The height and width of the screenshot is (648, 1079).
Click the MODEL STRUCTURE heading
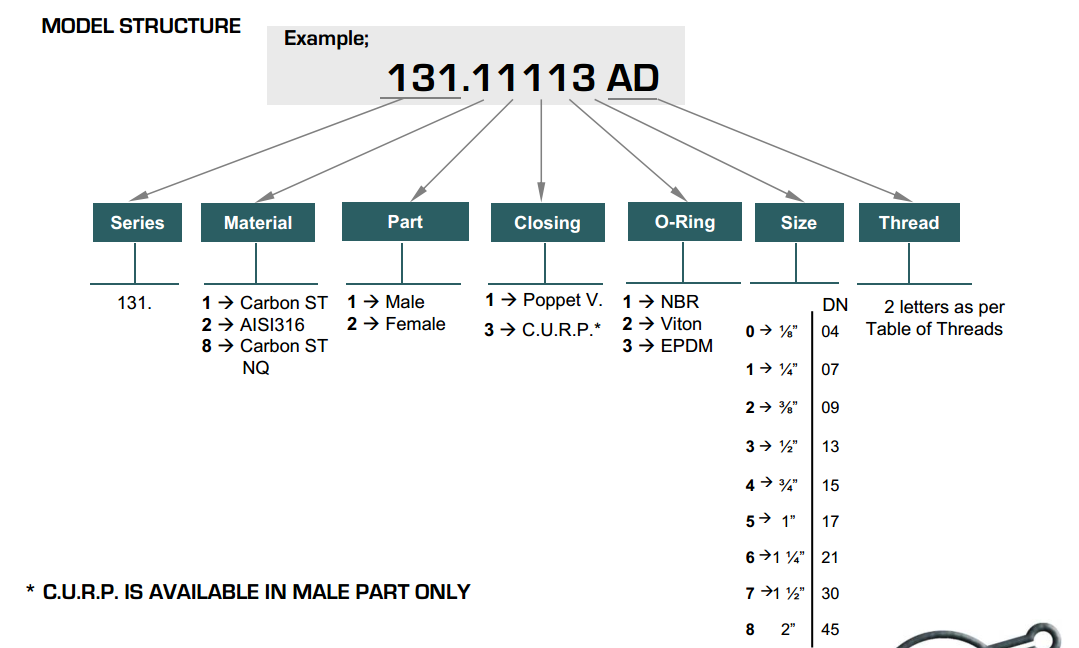pos(141,26)
